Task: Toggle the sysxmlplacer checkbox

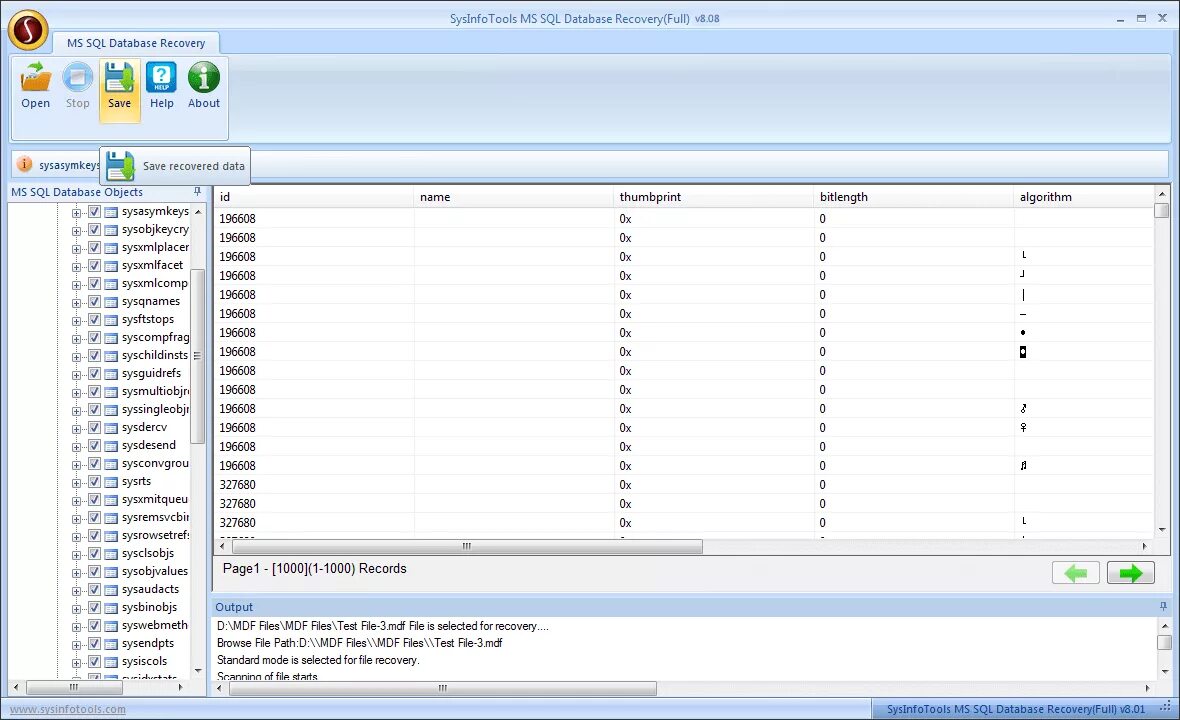Action: 94,248
